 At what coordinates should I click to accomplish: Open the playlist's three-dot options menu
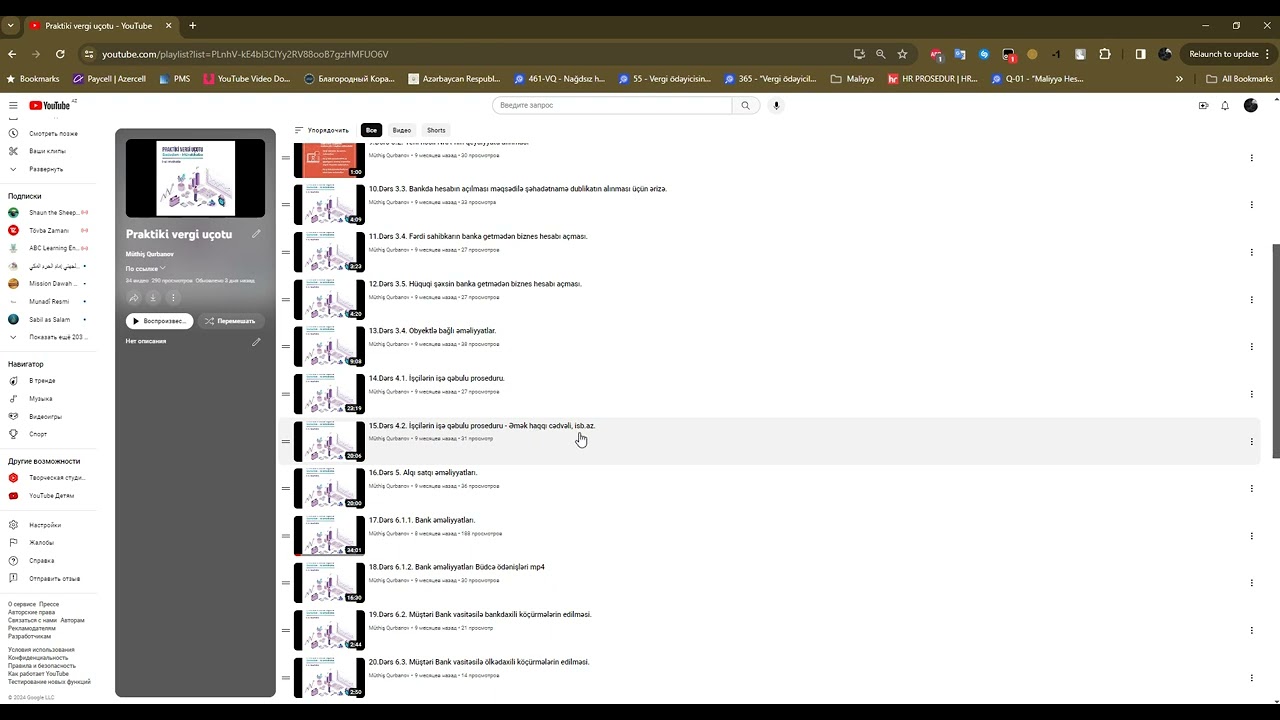[x=172, y=297]
